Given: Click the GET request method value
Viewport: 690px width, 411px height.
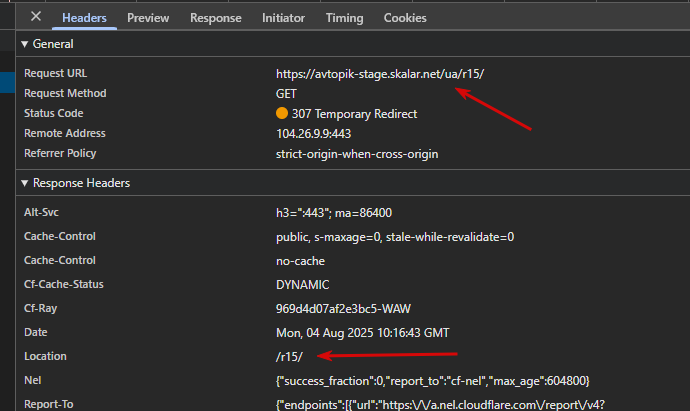Looking at the screenshot, I should coord(286,94).
